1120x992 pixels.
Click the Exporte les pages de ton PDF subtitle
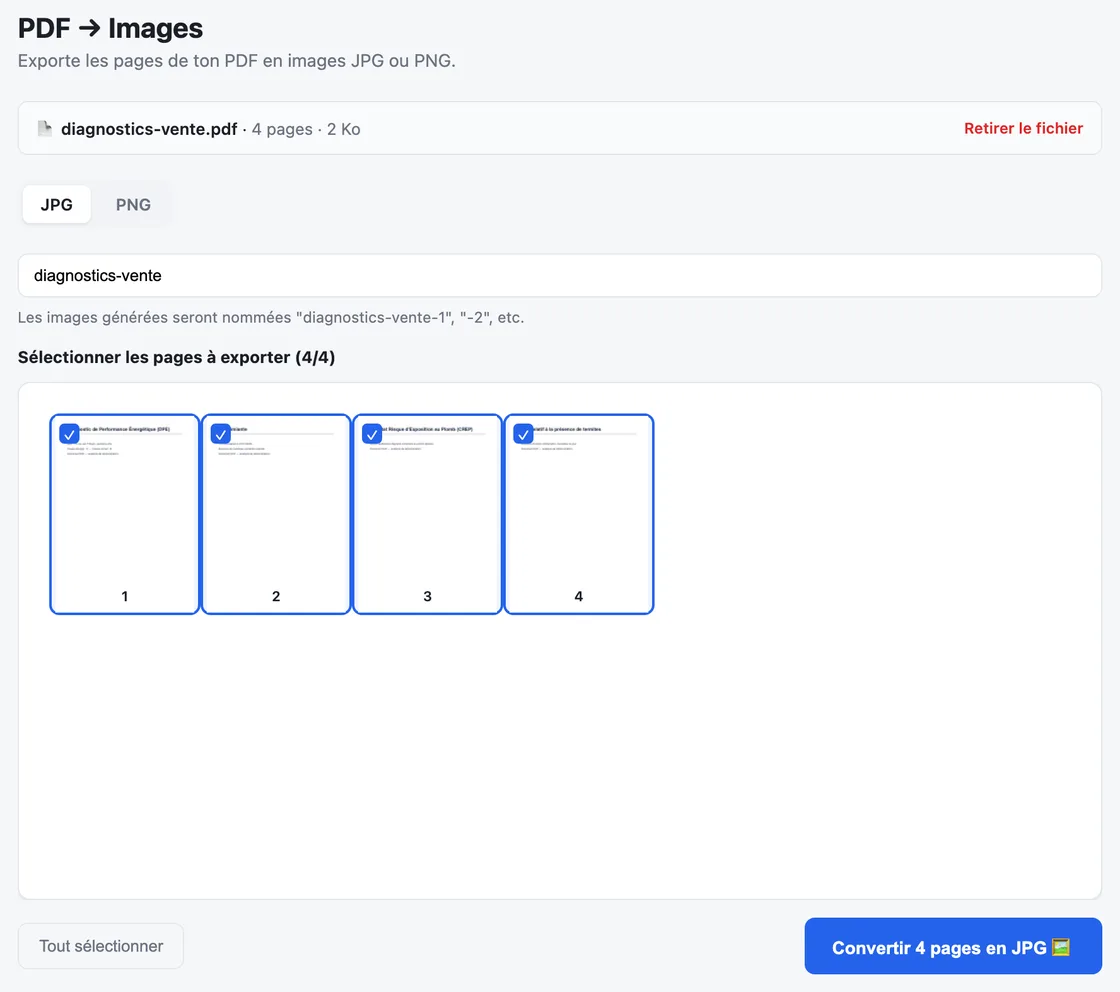coord(236,61)
